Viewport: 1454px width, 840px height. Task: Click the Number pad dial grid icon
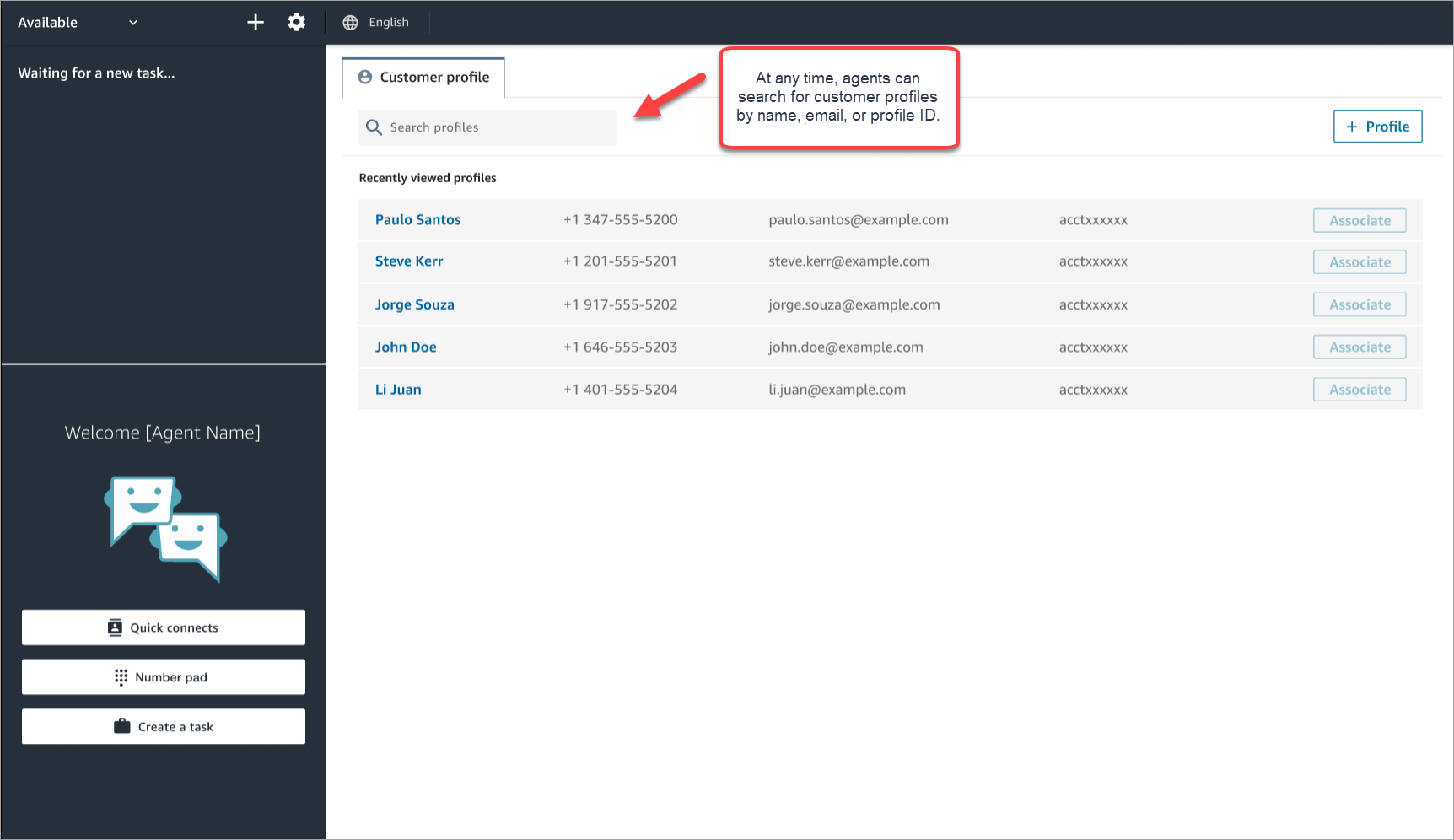click(x=121, y=677)
